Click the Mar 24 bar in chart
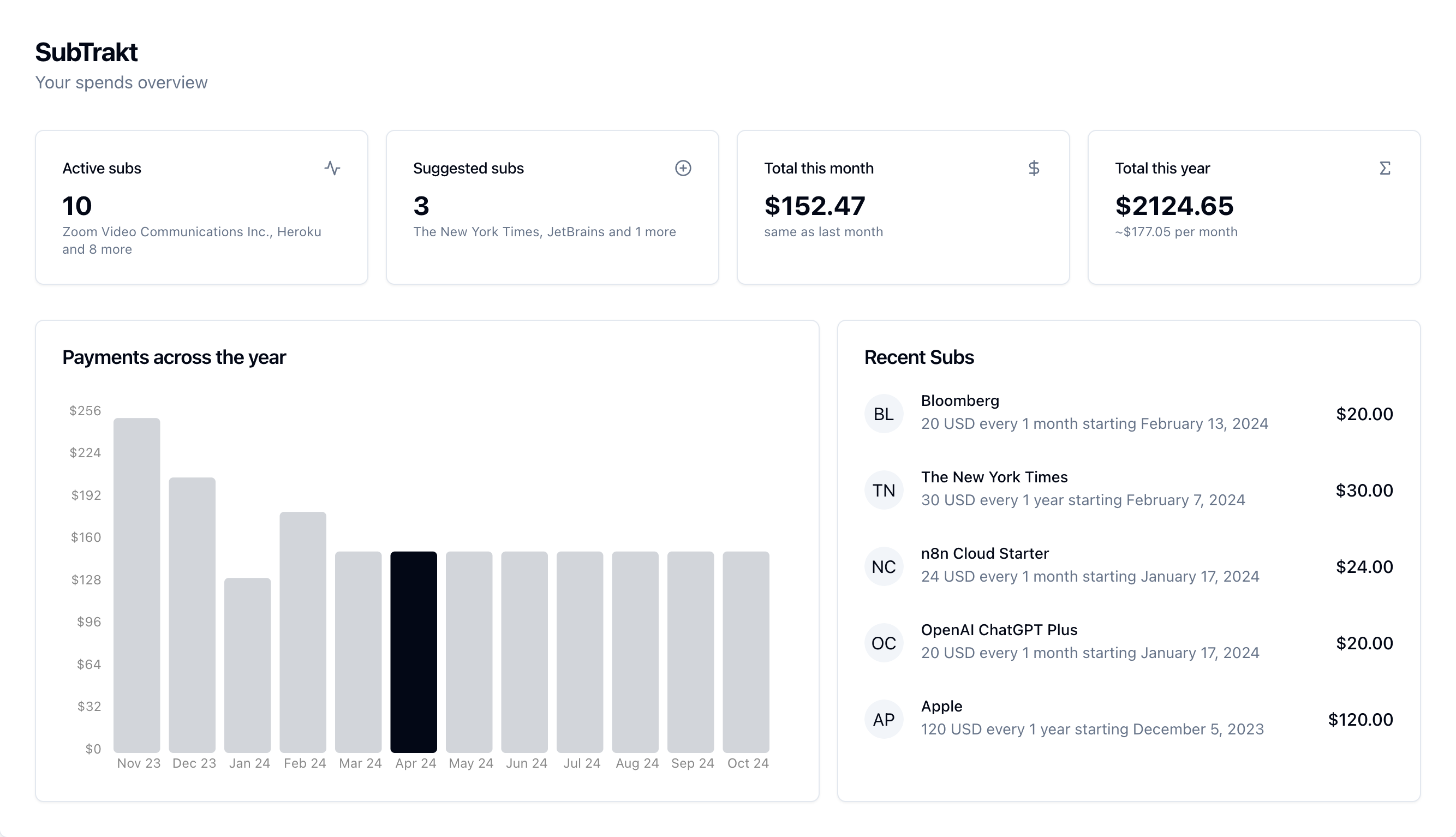Image resolution: width=1456 pixels, height=837 pixels. [x=358, y=652]
